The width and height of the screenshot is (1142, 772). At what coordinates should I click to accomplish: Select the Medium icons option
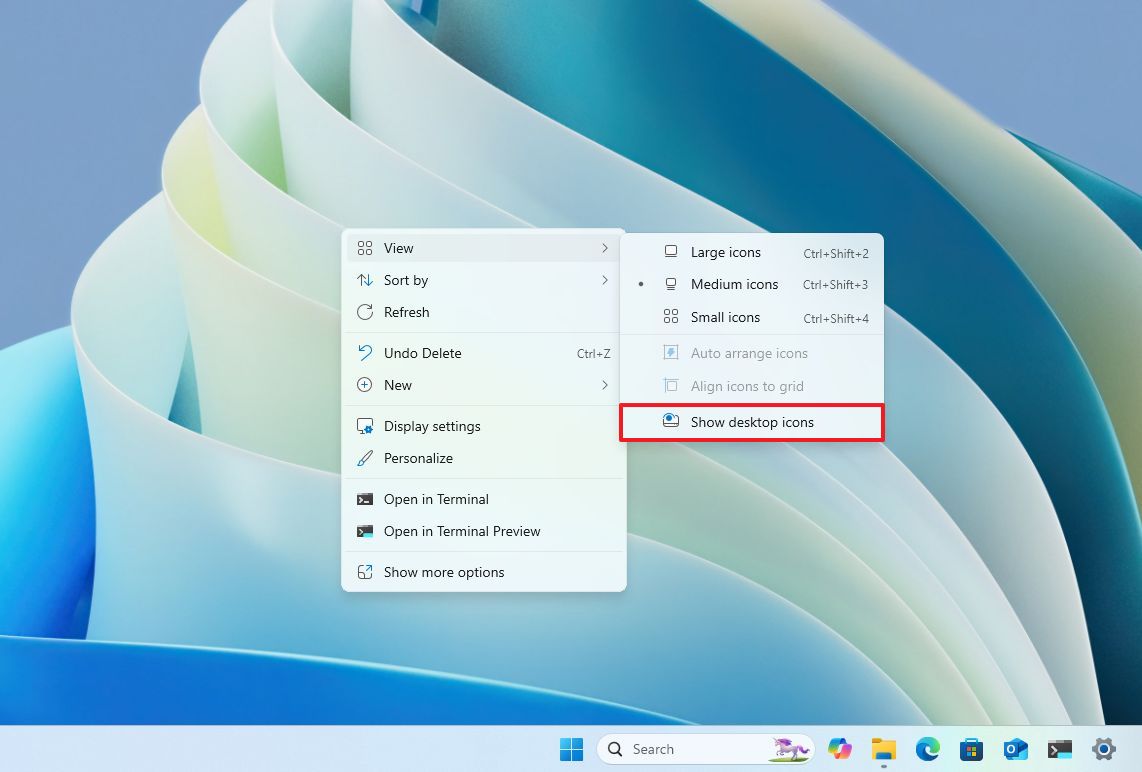[x=752, y=284]
